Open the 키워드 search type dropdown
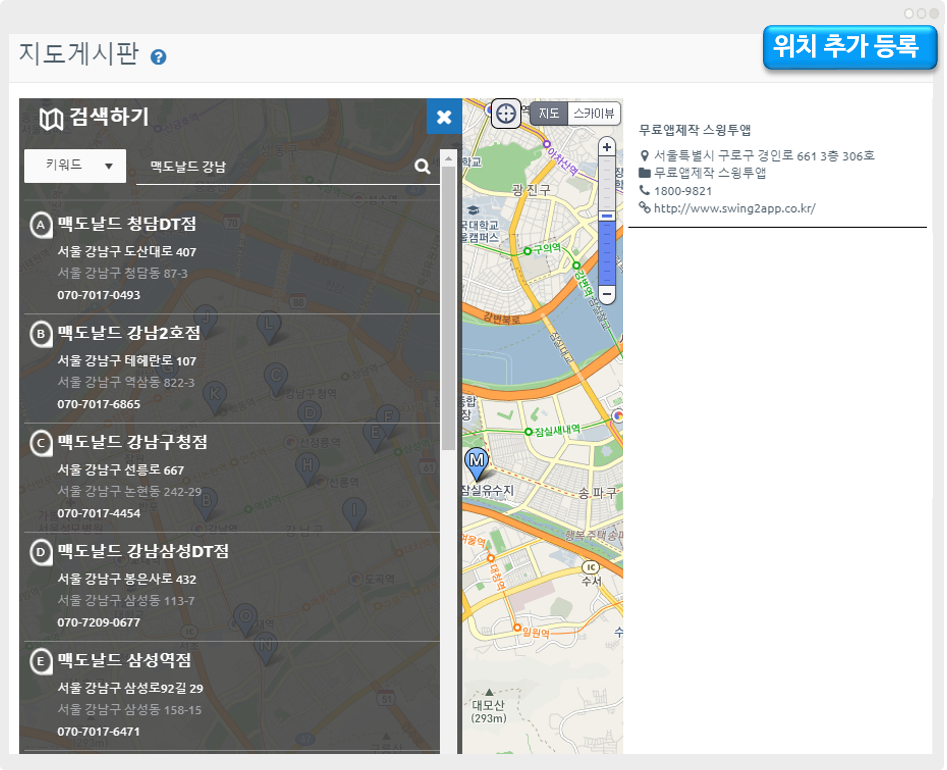 75,166
